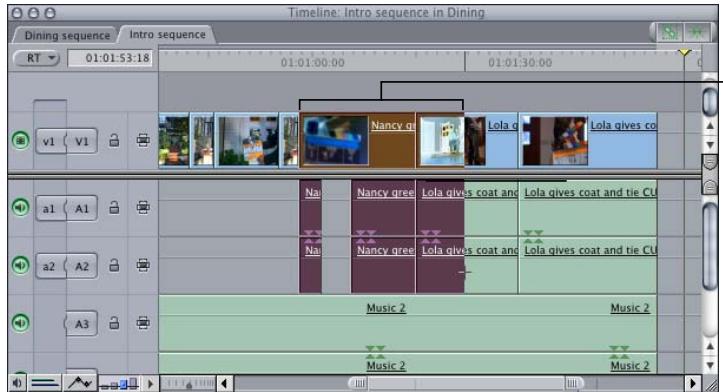This screenshot has height=392, width=723.
Task: Click the audio tracks vertical scroll thumb
Action: pyautogui.click(x=710, y=247)
